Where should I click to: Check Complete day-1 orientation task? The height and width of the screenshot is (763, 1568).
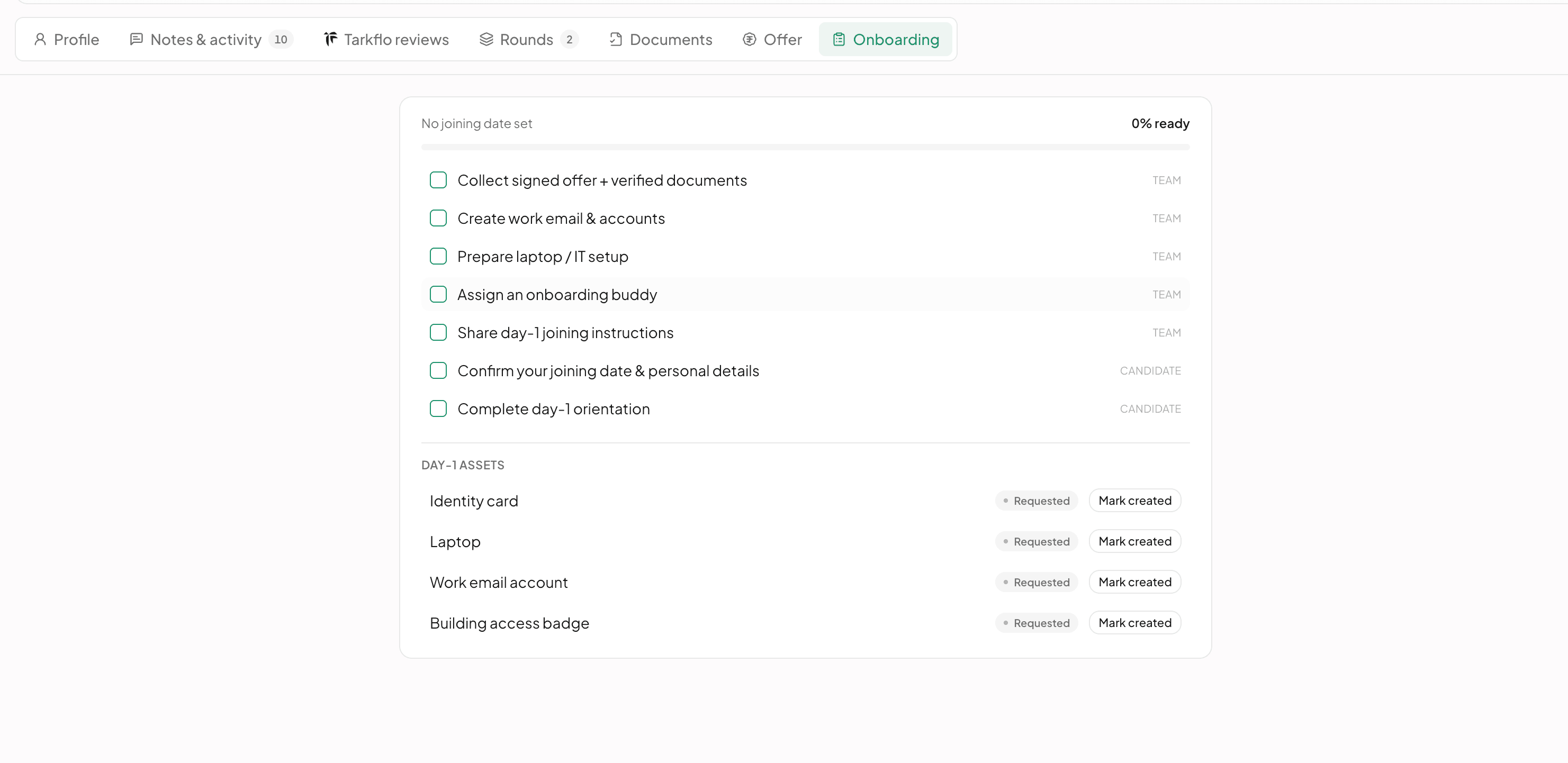coord(438,409)
